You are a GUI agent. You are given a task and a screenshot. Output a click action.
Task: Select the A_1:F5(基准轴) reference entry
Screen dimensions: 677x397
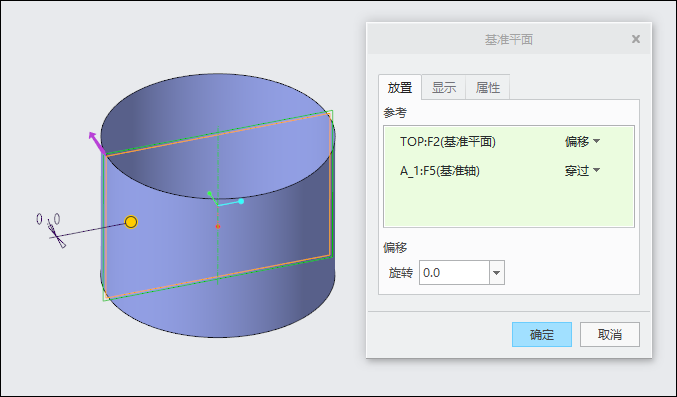tap(440, 171)
